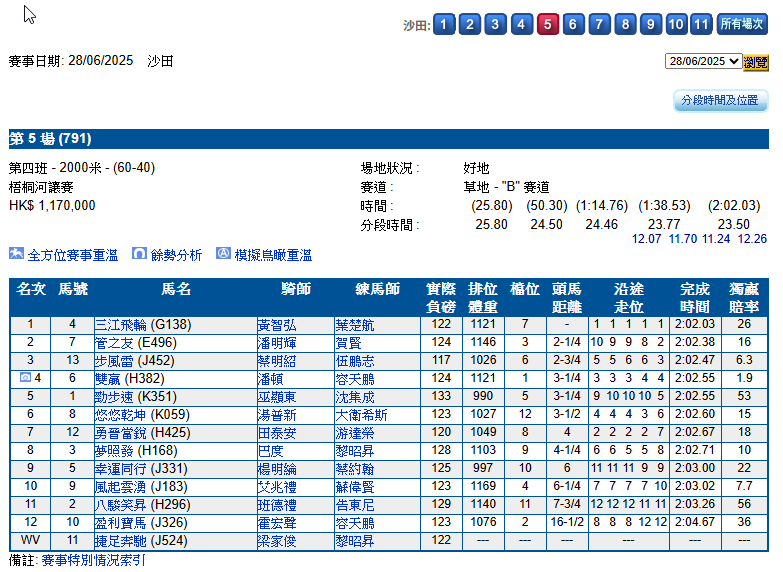Open horse 悠悠乾坤 (K059)

point(142,415)
